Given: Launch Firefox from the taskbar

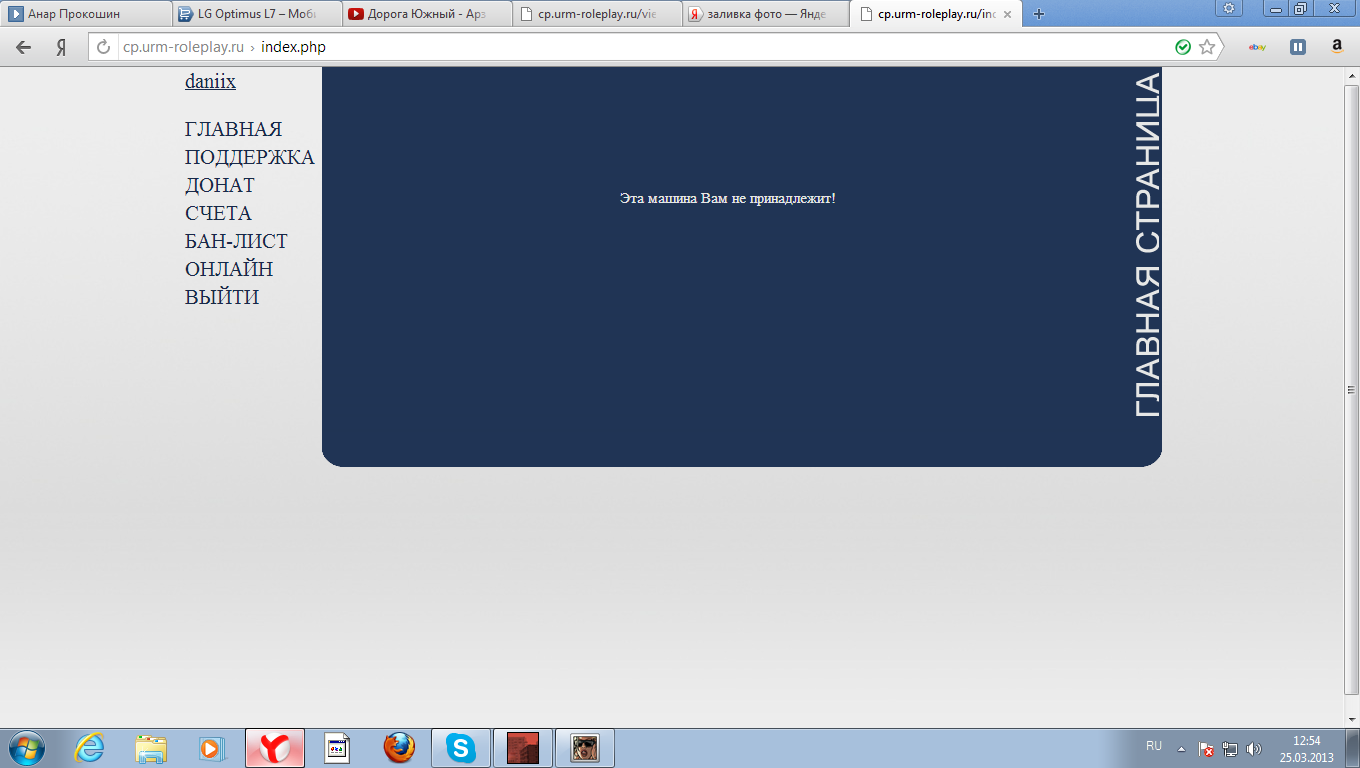Looking at the screenshot, I should tap(399, 748).
